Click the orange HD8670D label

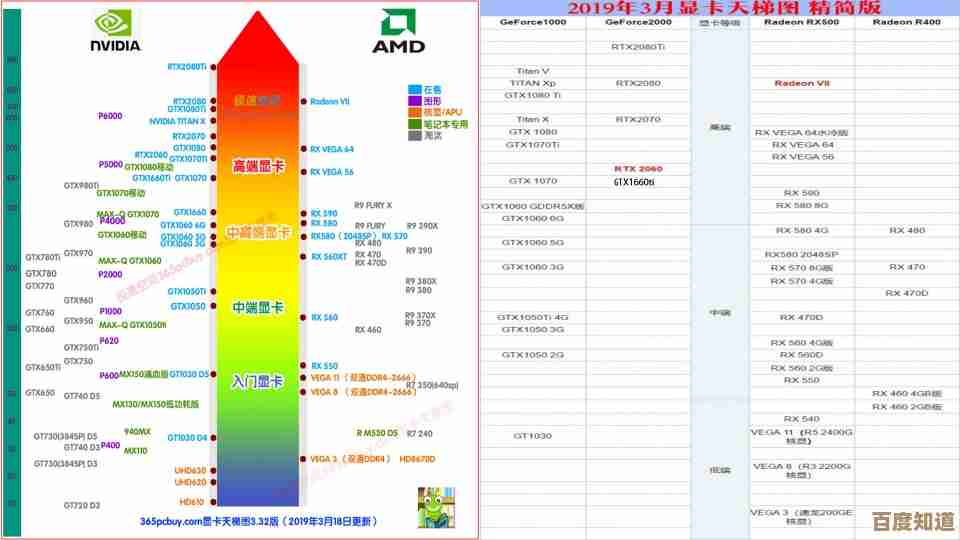(x=417, y=459)
